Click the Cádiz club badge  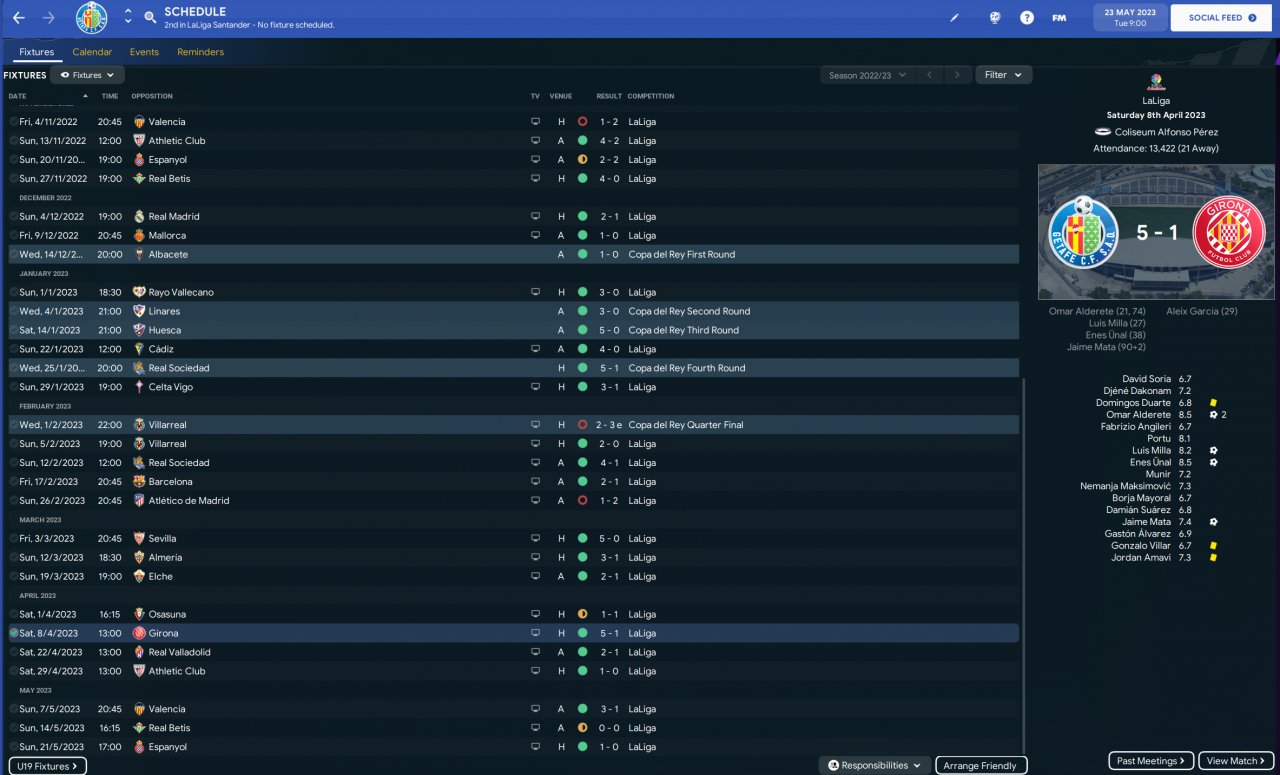click(139, 349)
